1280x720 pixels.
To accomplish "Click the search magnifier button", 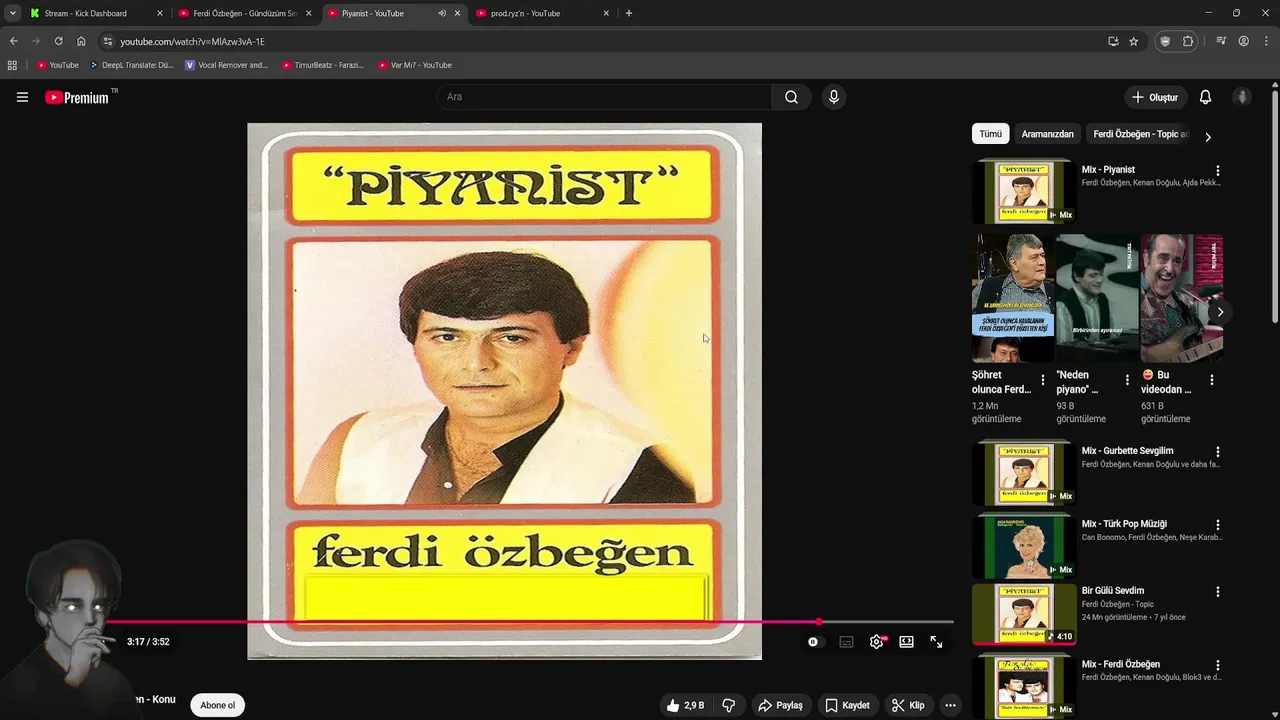I will coord(791,97).
